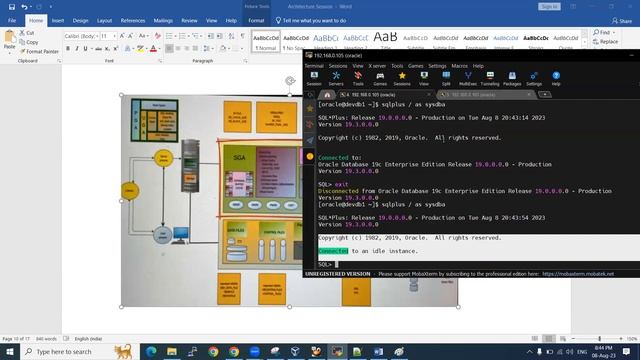640x360 pixels.
Task: Go to MobaXterm home tab icon
Action: 327,95
